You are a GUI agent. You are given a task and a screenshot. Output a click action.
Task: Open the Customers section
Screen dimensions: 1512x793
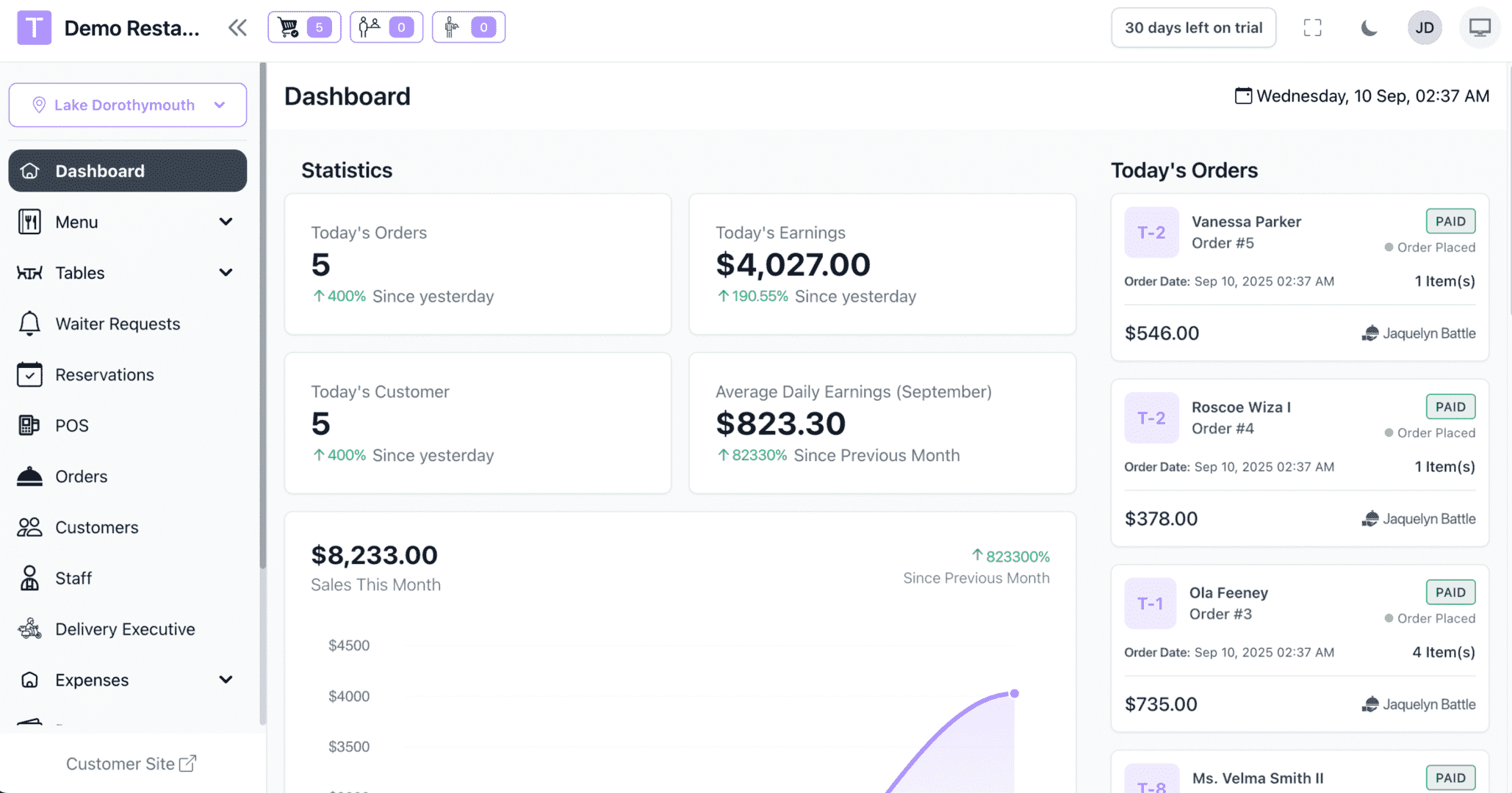point(96,527)
